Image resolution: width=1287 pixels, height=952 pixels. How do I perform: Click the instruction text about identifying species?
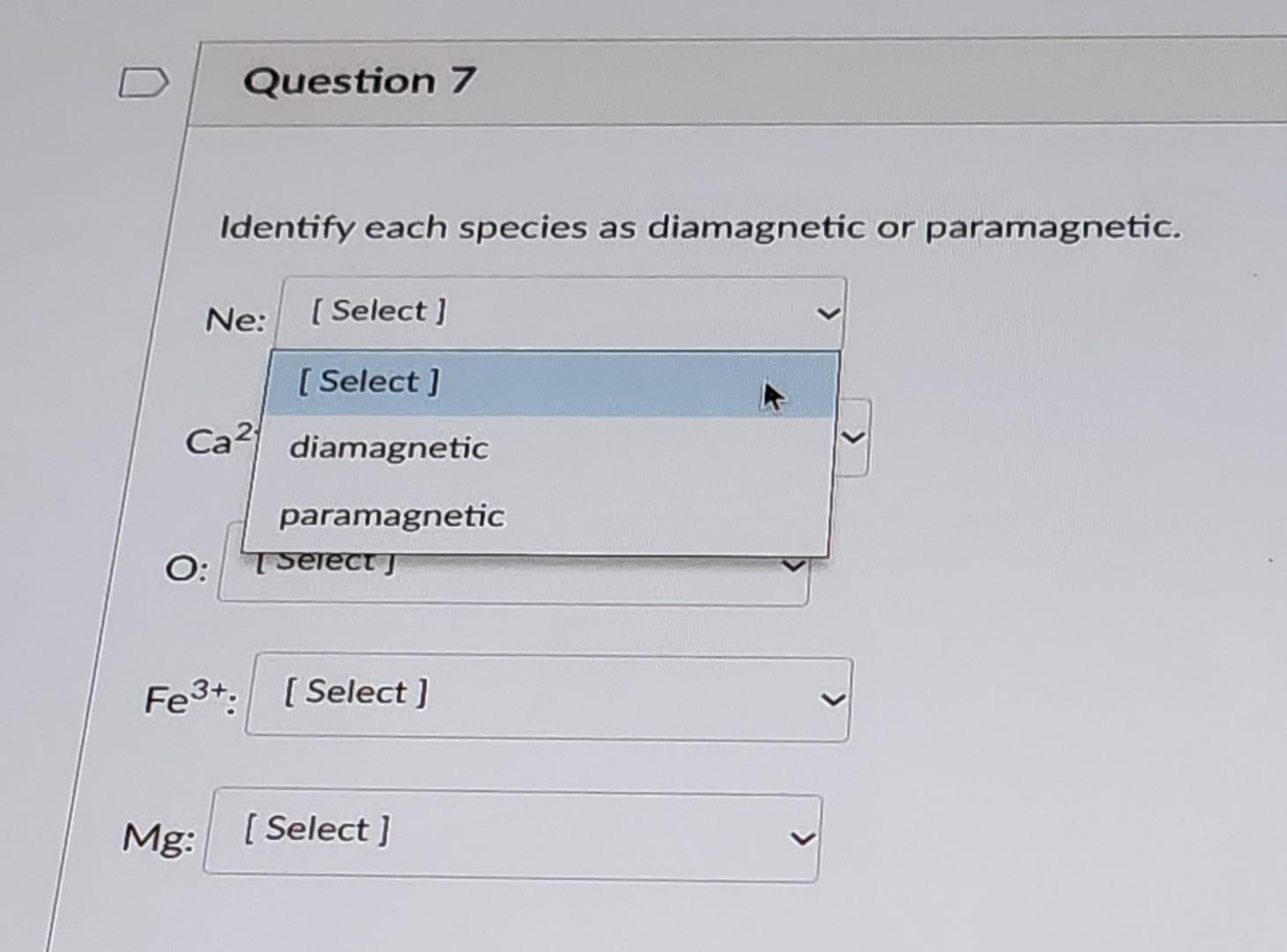701,227
